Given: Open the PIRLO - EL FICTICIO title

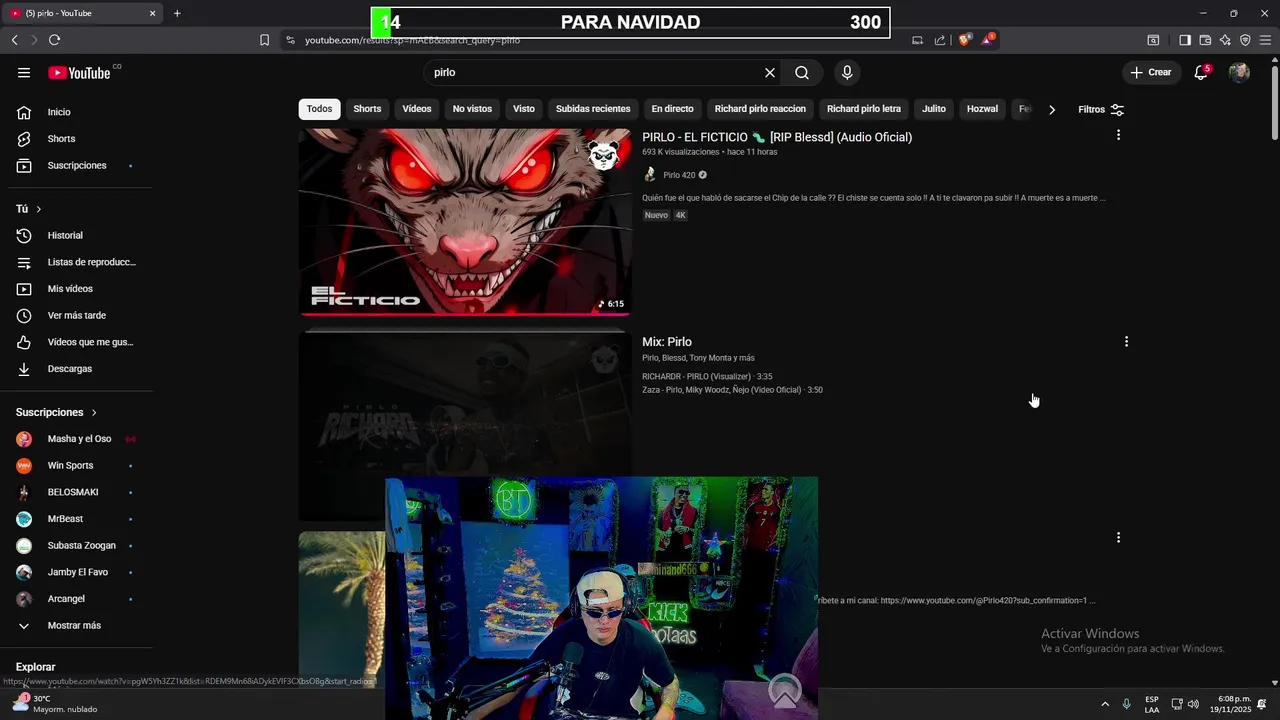Looking at the screenshot, I should pos(777,137).
